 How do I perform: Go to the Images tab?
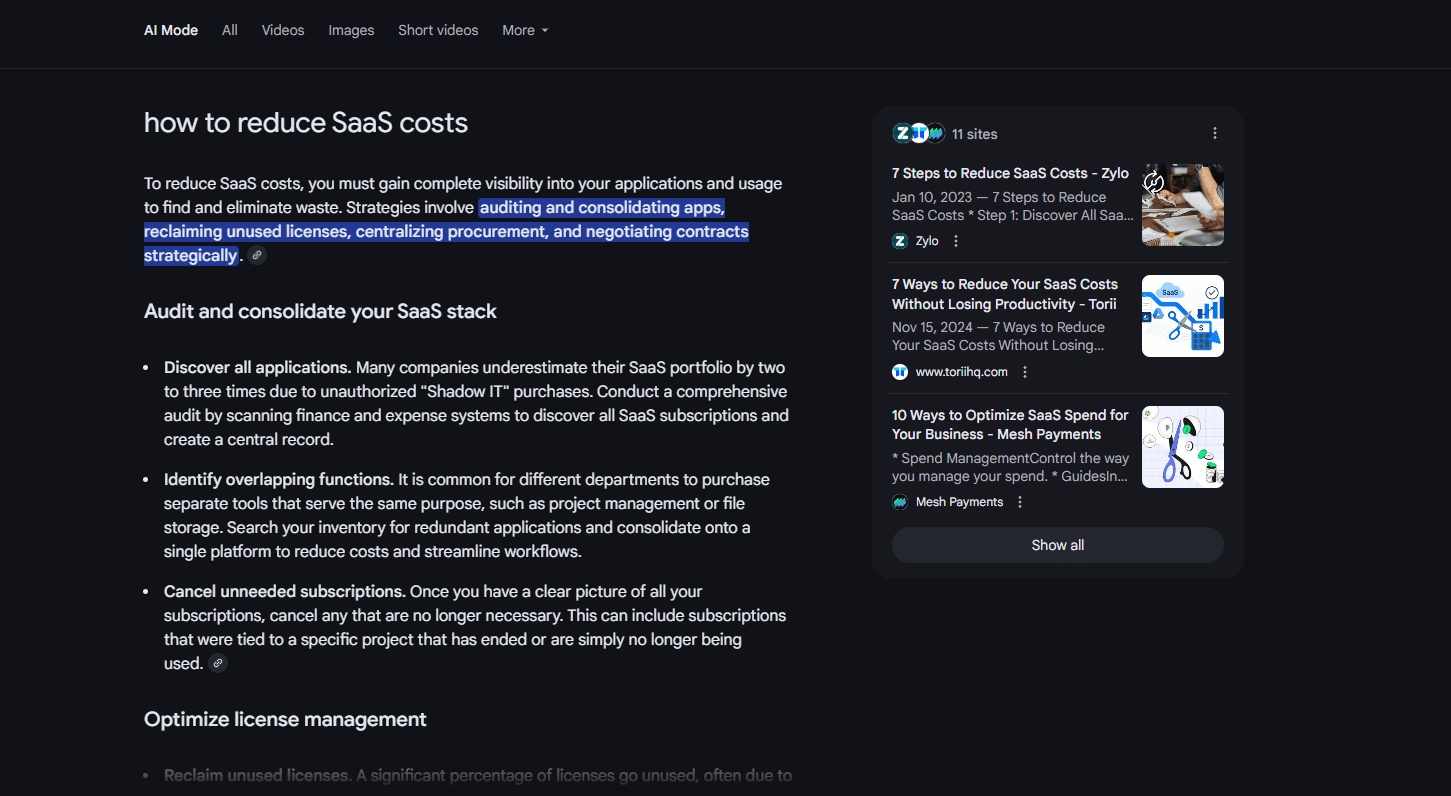tap(351, 30)
